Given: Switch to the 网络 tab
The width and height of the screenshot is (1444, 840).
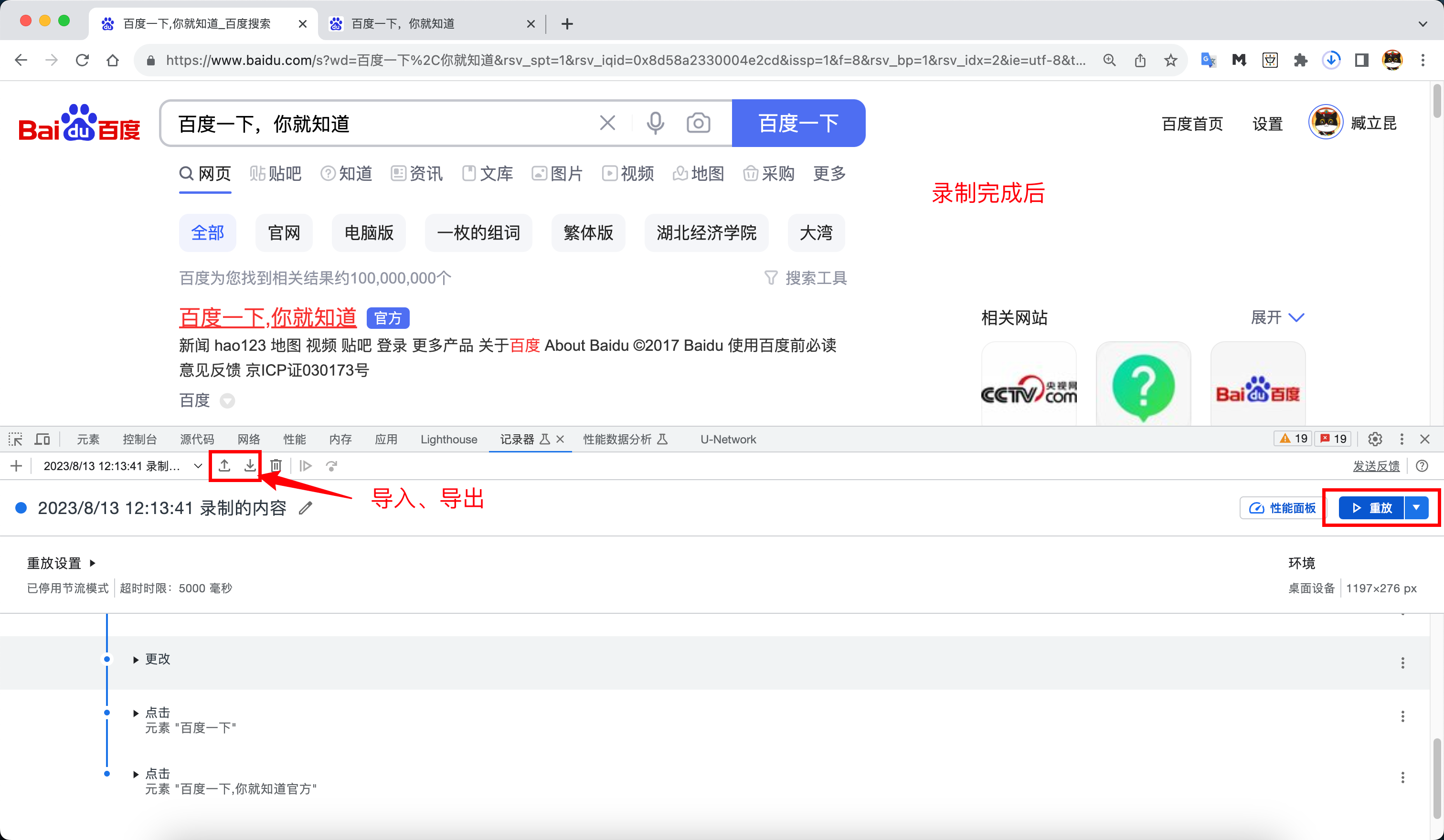Looking at the screenshot, I should (x=249, y=439).
